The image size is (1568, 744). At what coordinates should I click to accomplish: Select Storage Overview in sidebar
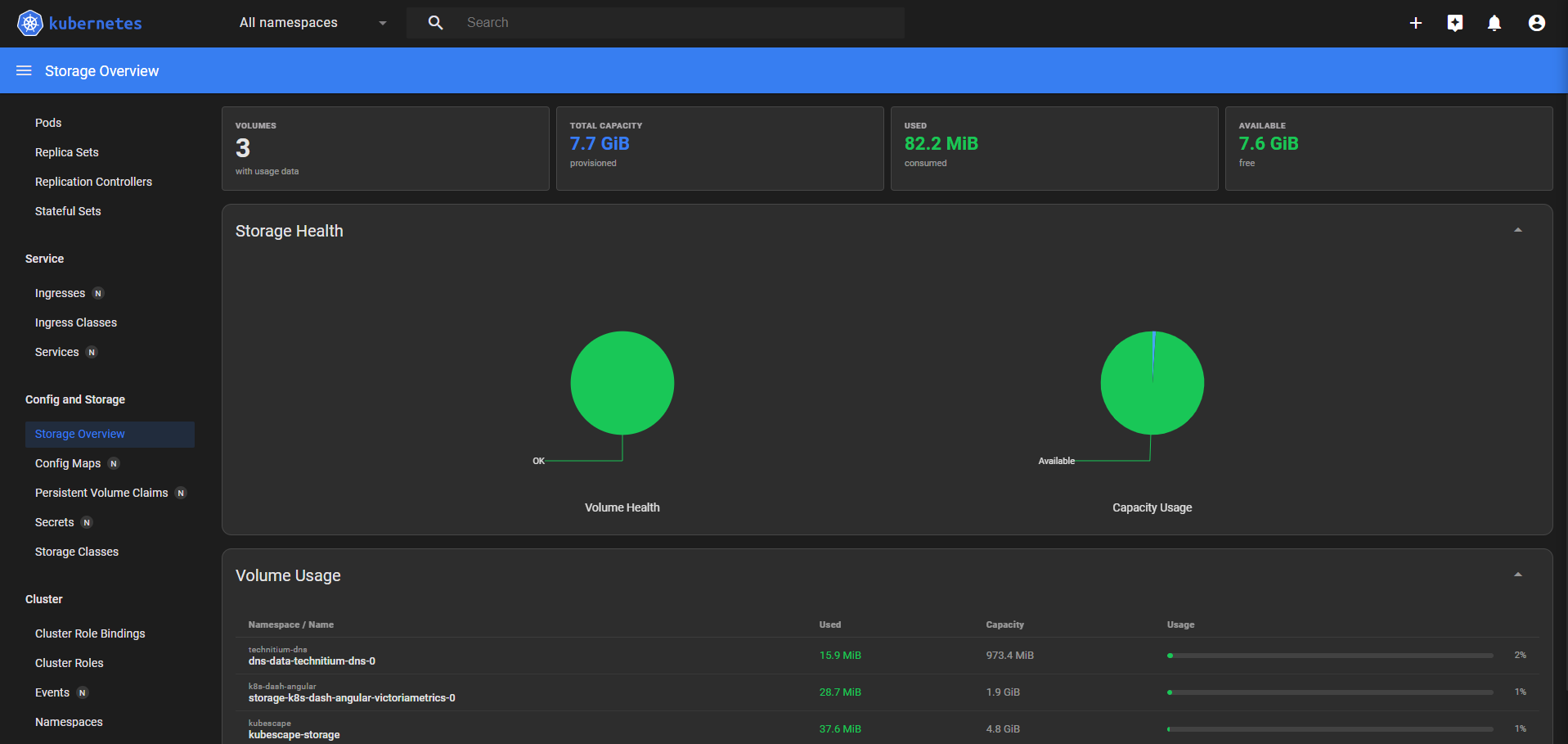pos(110,435)
